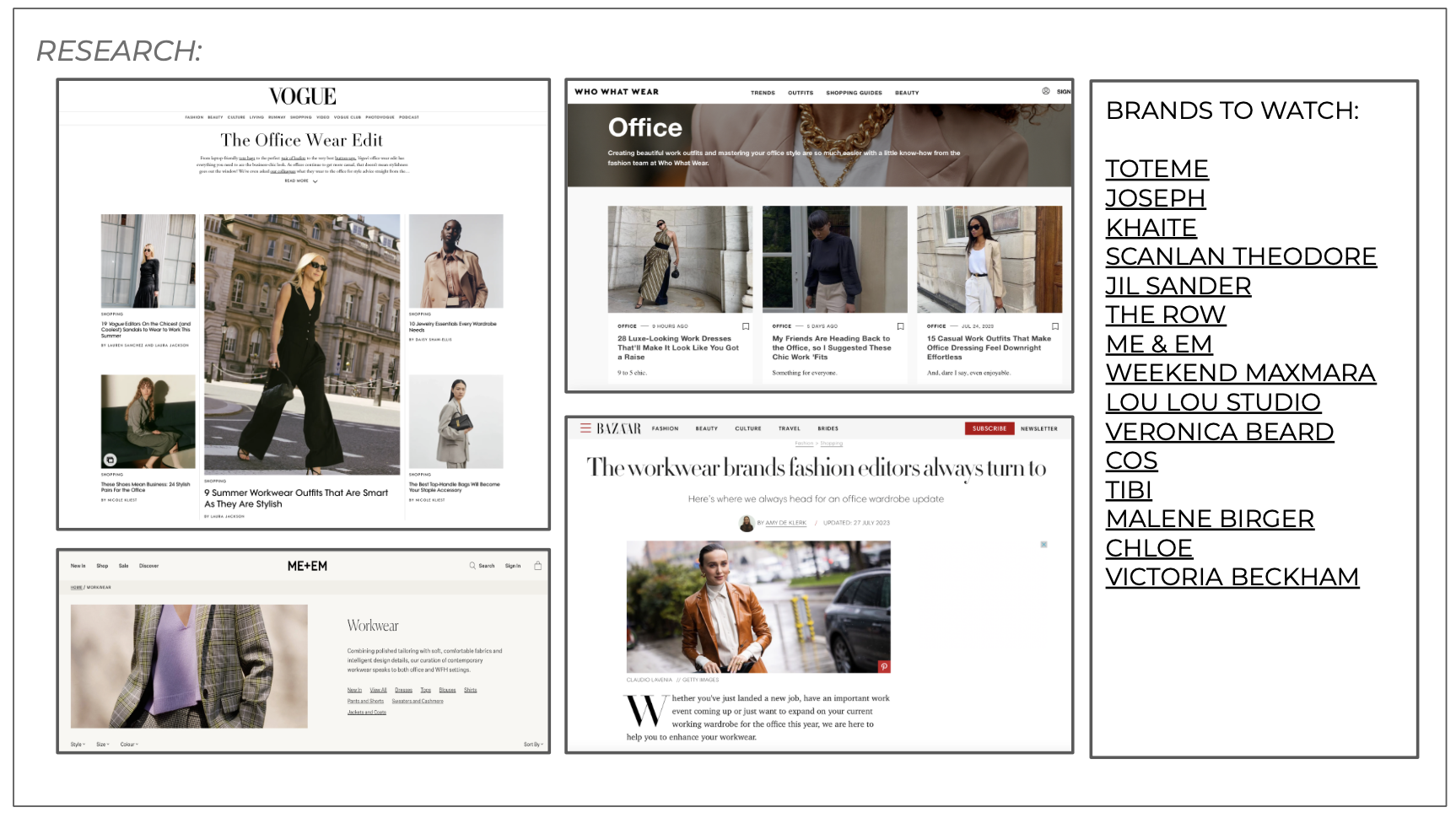Open the COS brand link
This screenshot has width=1456, height=818.
(x=1131, y=460)
